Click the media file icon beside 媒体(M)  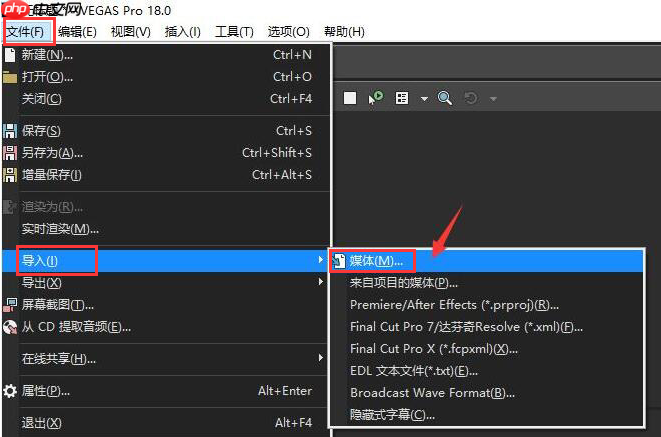(339, 261)
